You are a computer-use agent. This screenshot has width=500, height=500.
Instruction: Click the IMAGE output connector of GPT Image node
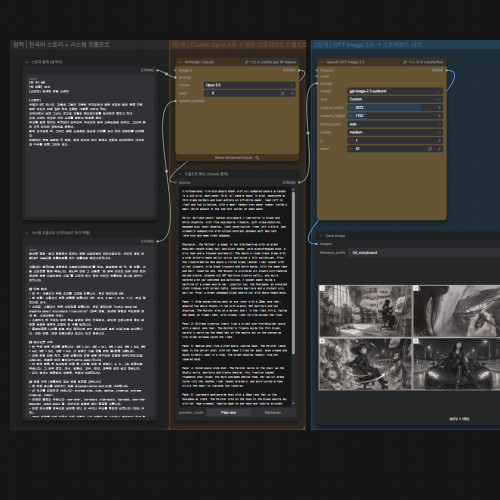coord(447,70)
